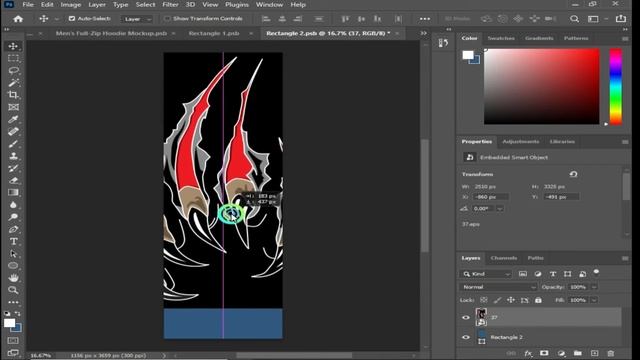
Task: Open the Filter menu
Action: [170, 4]
